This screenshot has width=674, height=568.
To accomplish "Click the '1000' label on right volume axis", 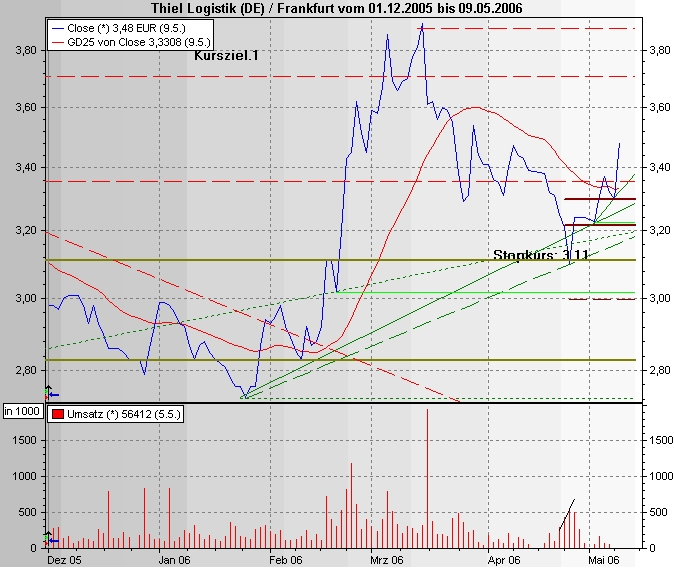I will coord(661,476).
